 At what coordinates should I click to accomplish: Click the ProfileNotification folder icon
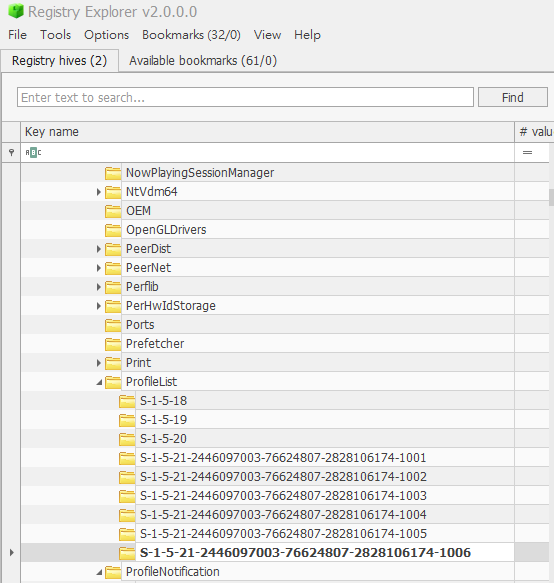(x=113, y=572)
